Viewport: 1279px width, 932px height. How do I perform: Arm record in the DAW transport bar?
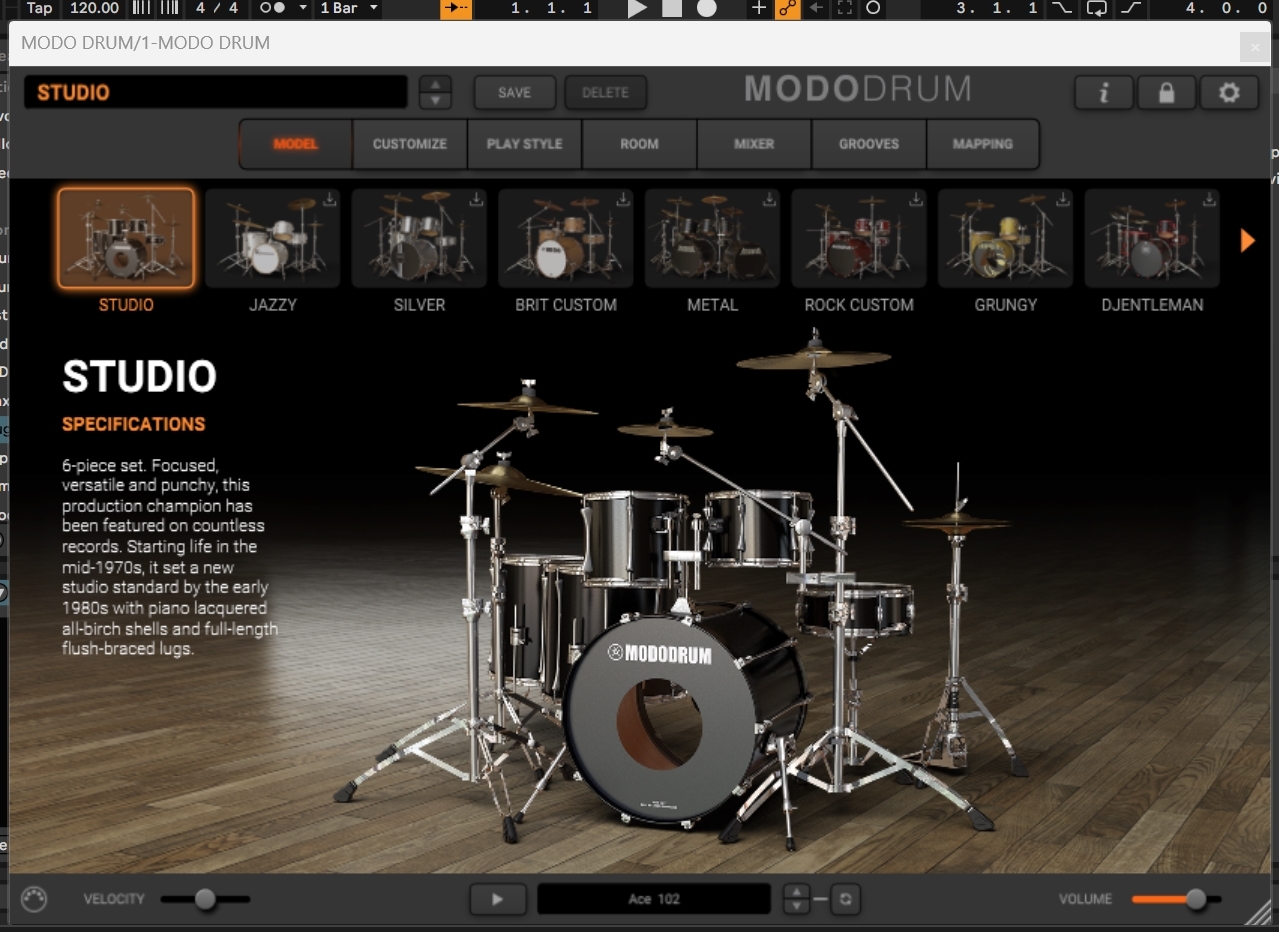tap(706, 8)
